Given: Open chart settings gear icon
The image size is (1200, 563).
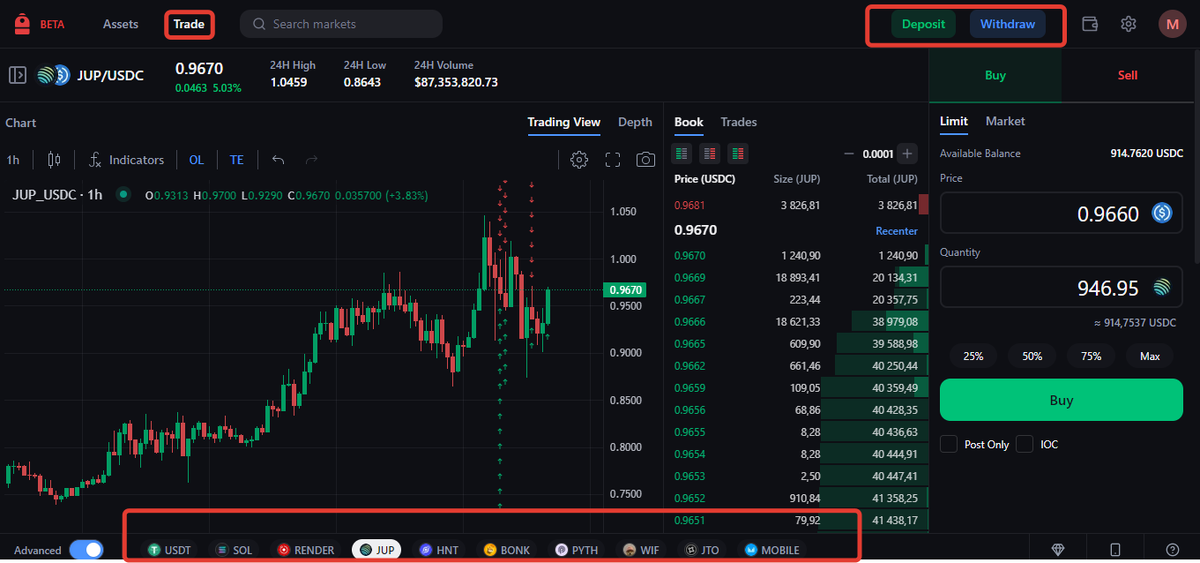Looking at the screenshot, I should tap(579, 160).
